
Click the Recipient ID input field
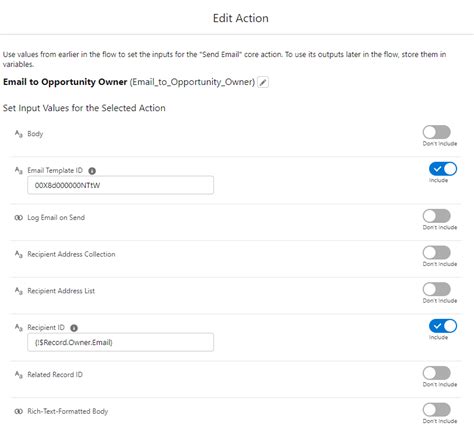coord(120,342)
